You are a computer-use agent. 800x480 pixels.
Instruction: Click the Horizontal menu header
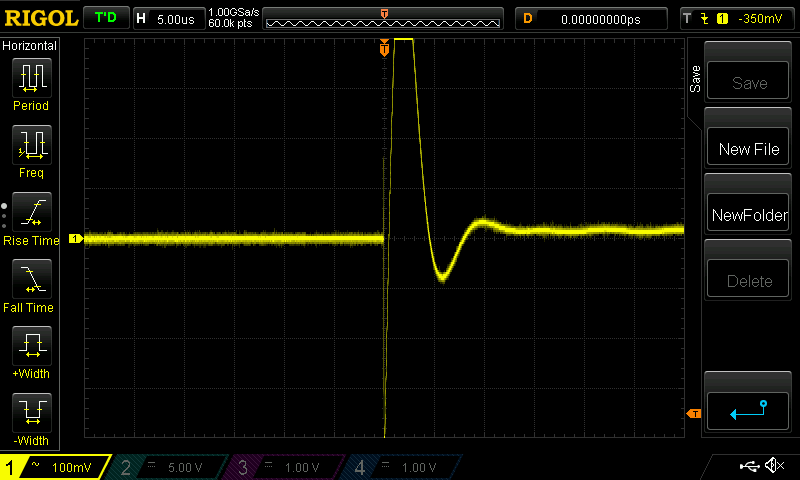coord(30,45)
